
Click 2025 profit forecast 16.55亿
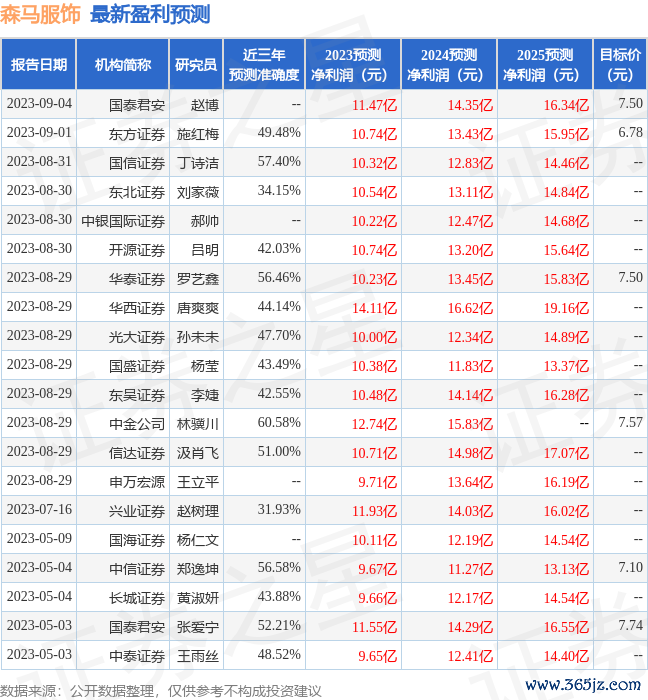(x=566, y=627)
